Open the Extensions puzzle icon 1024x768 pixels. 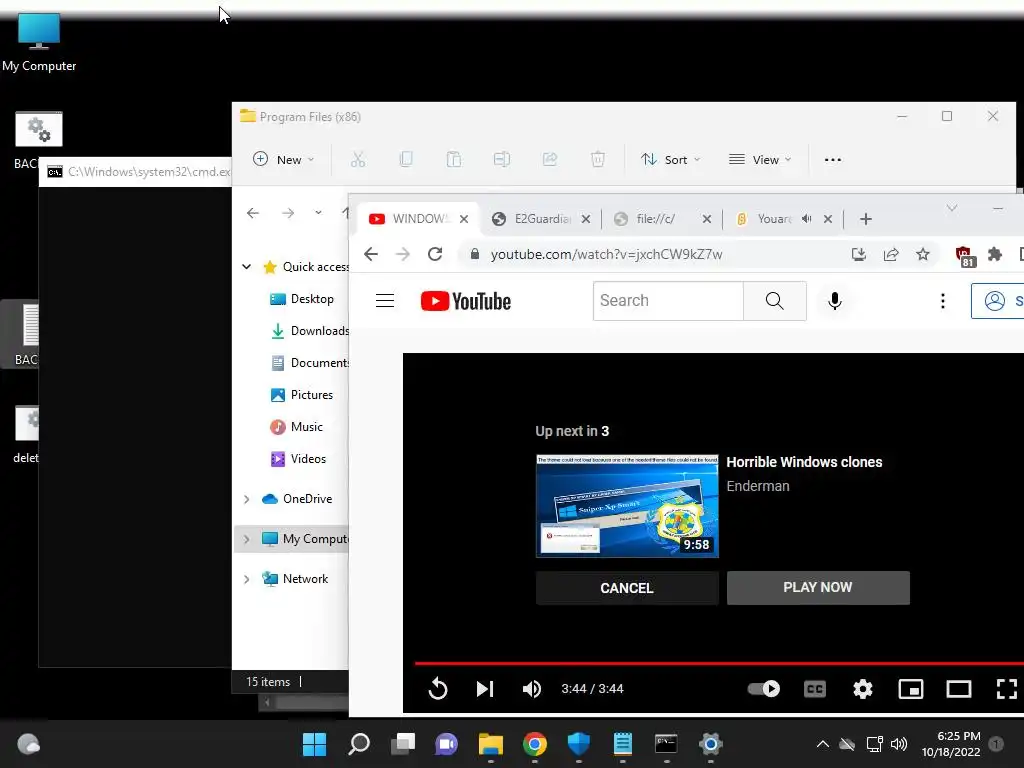pyautogui.click(x=995, y=254)
